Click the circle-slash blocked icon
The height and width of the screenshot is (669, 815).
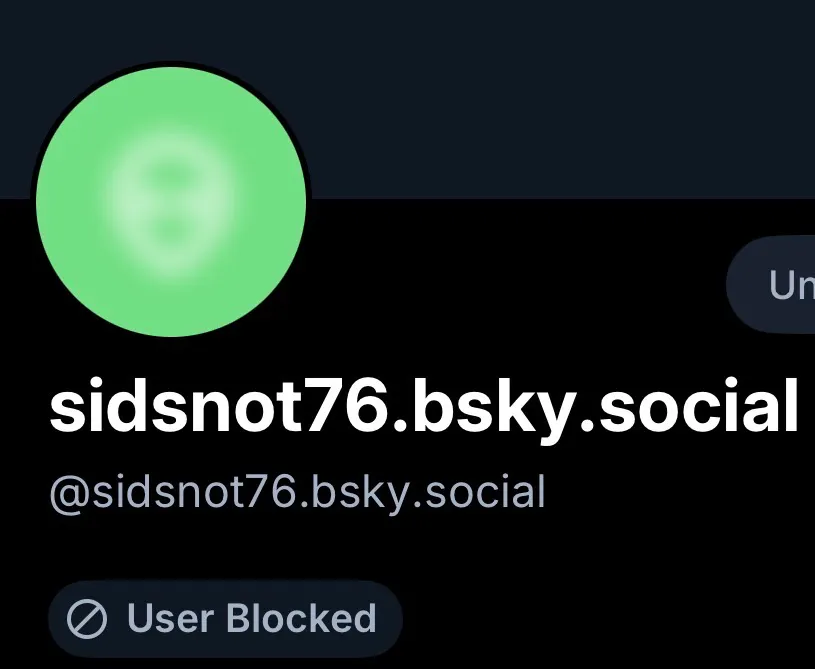(87, 619)
